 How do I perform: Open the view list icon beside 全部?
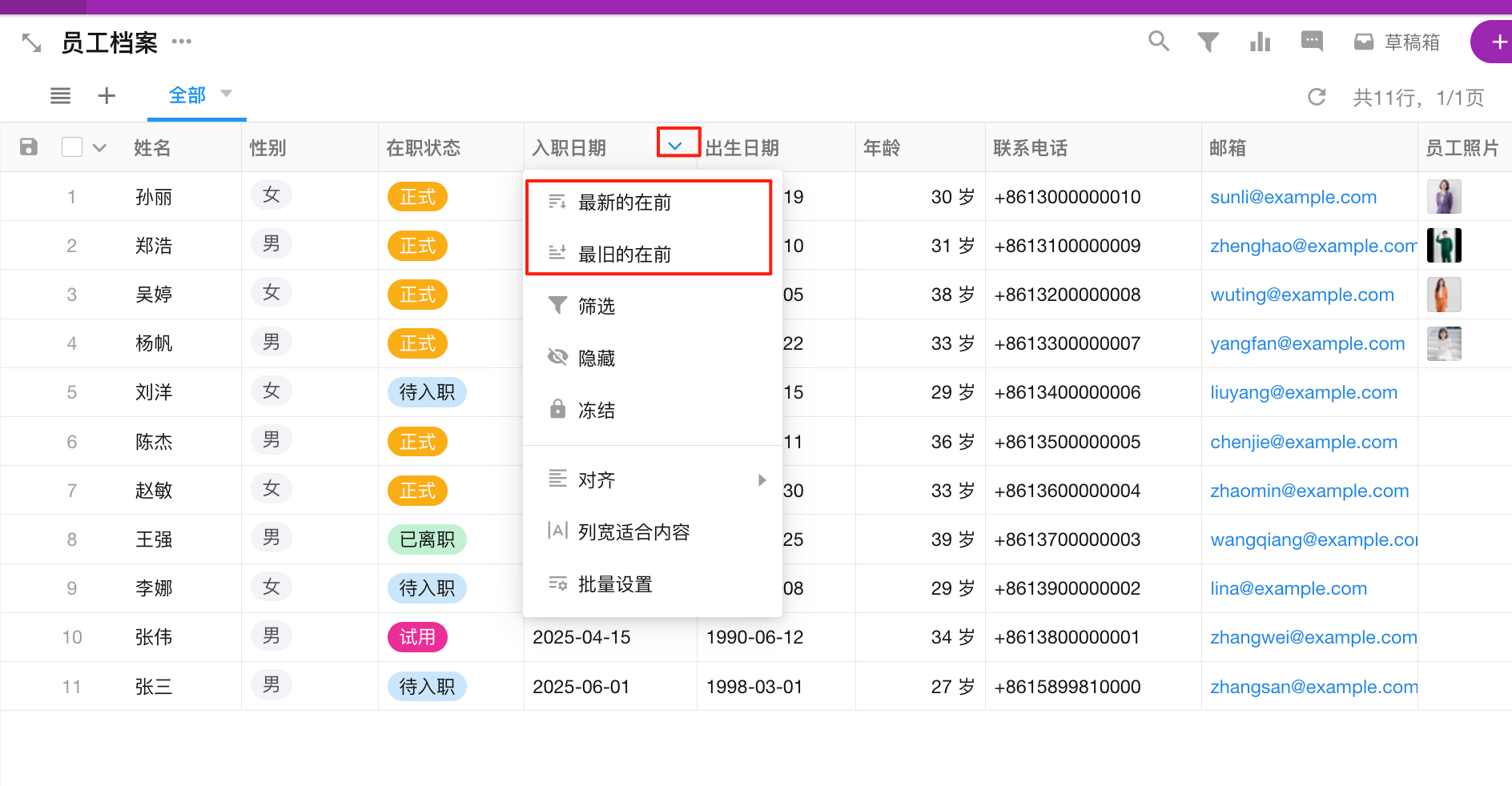coord(60,95)
